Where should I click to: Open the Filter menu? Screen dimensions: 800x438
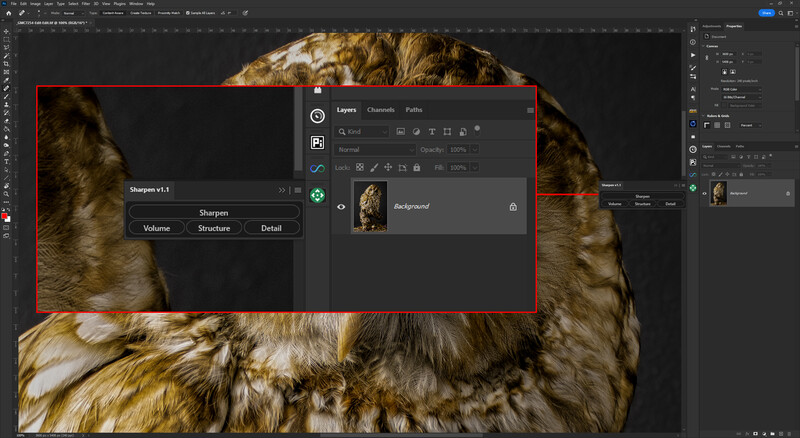coord(86,4)
